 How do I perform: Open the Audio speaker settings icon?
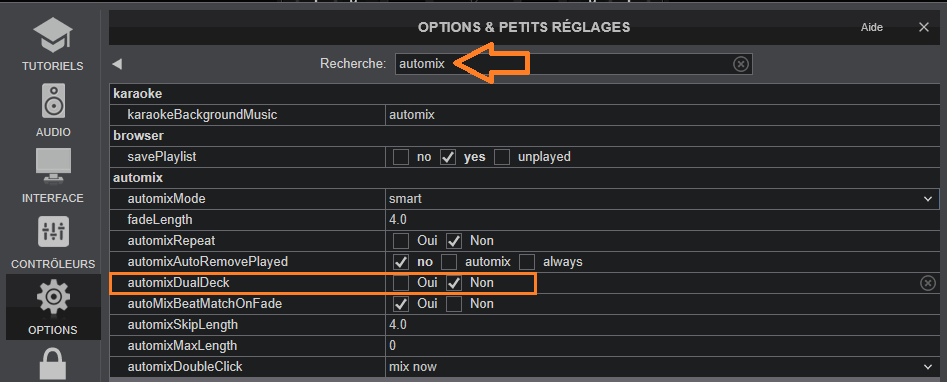(53, 100)
